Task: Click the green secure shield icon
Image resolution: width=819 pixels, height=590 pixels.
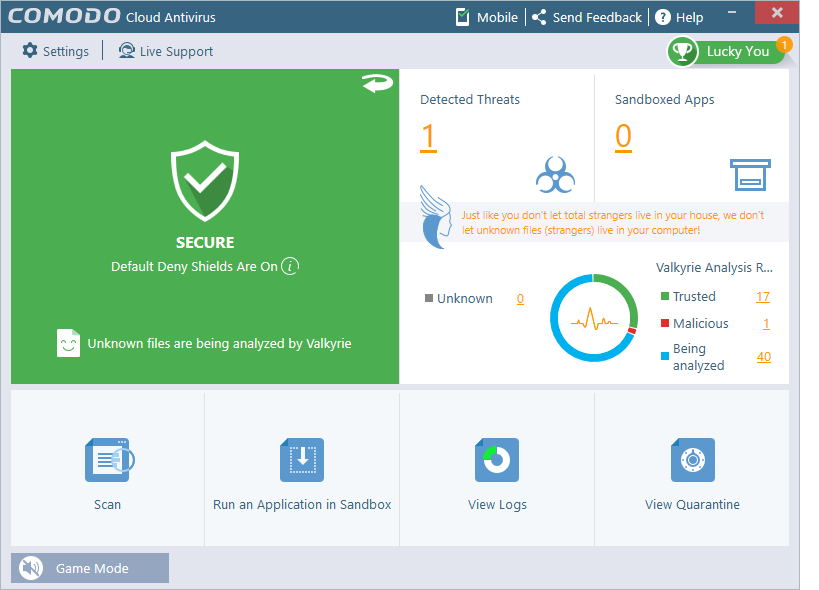Action: tap(205, 181)
